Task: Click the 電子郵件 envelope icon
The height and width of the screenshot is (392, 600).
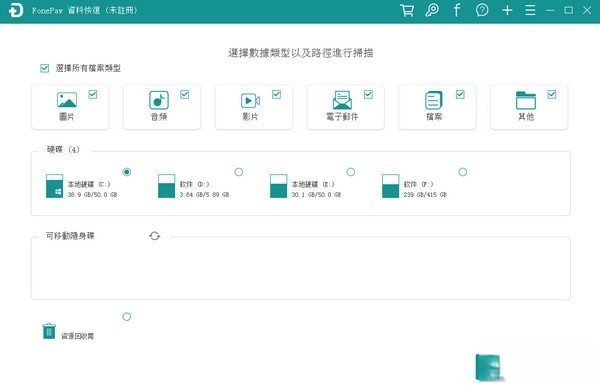Action: pos(342,100)
